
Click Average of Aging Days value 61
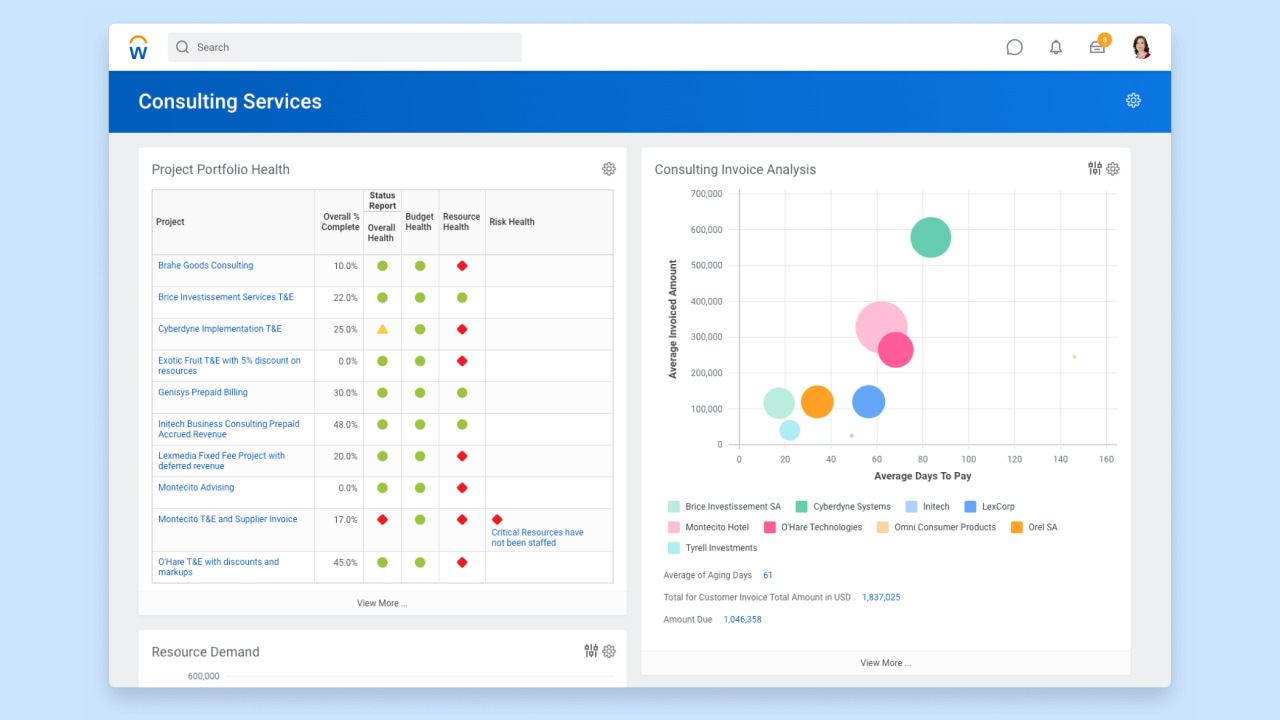768,575
